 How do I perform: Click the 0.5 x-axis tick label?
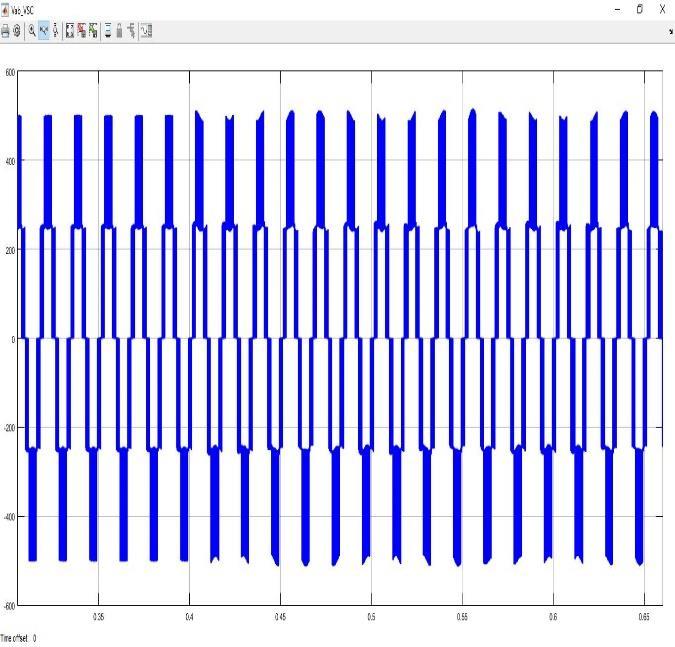pyautogui.click(x=371, y=617)
